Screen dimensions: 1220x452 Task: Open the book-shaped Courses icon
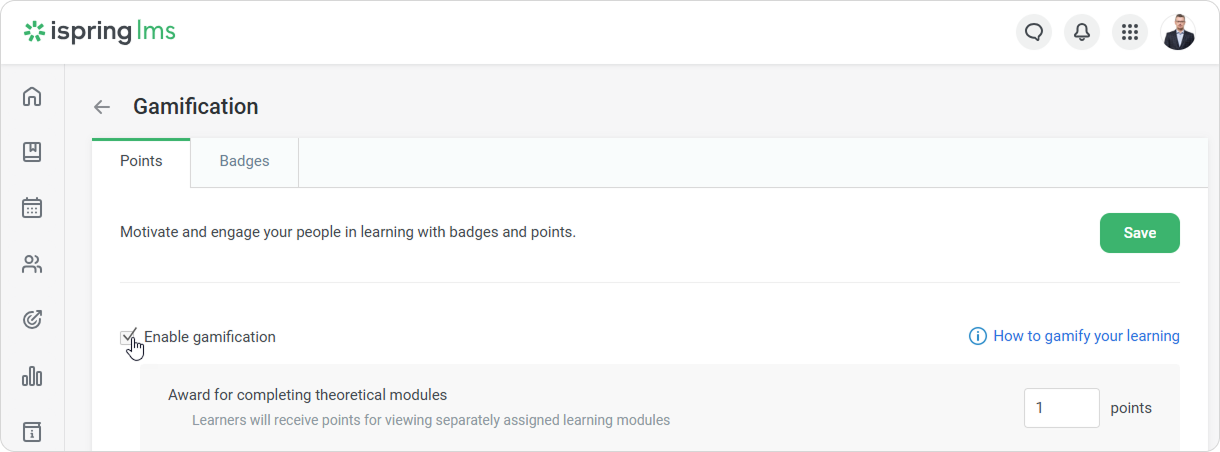32,152
